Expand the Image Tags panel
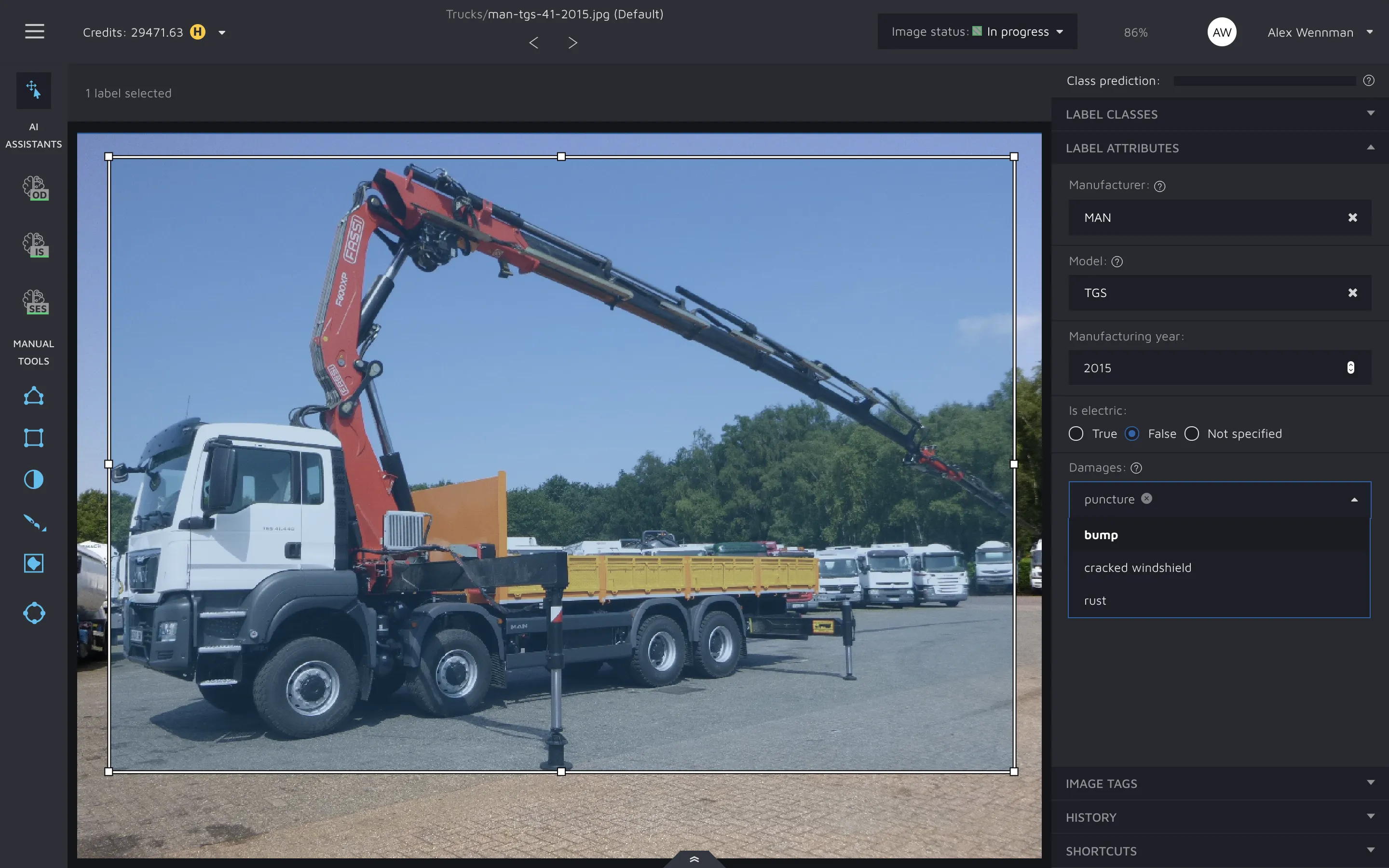 (x=1220, y=784)
